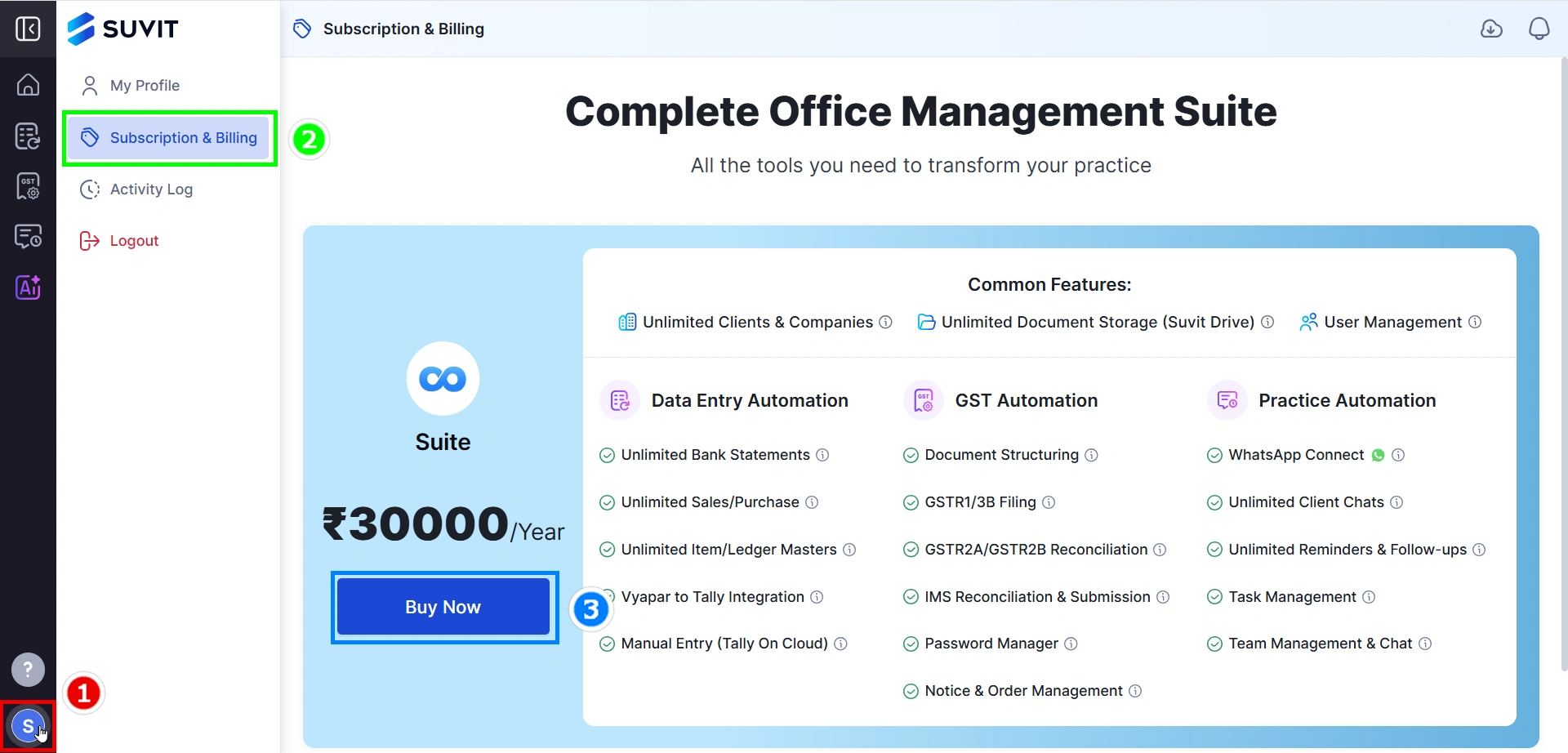Screen dimensions: 1568x753
Task: Click the ₹30000 price text
Action: click(x=416, y=524)
